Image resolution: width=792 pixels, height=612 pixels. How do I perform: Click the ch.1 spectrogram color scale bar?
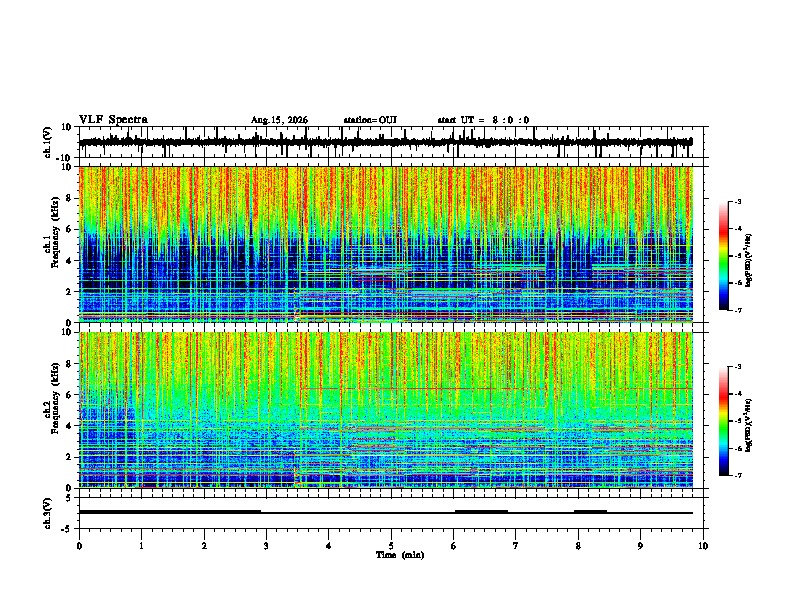[723, 256]
